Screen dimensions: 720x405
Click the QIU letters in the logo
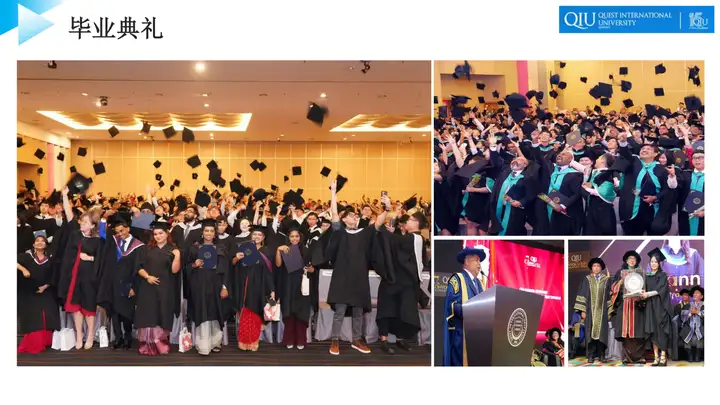click(x=579, y=20)
